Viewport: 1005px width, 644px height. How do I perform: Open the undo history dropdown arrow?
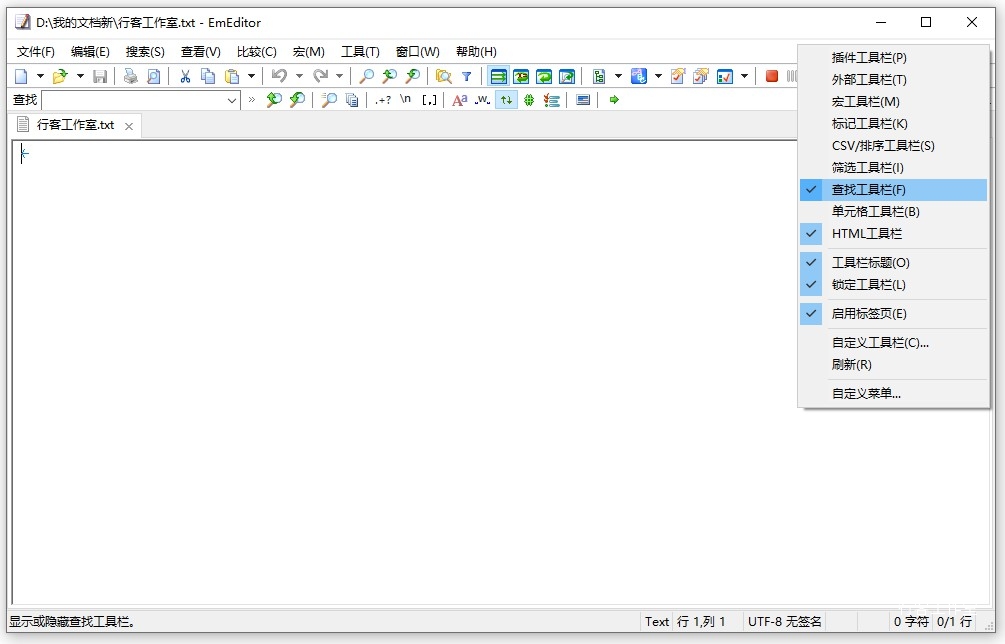click(x=299, y=77)
